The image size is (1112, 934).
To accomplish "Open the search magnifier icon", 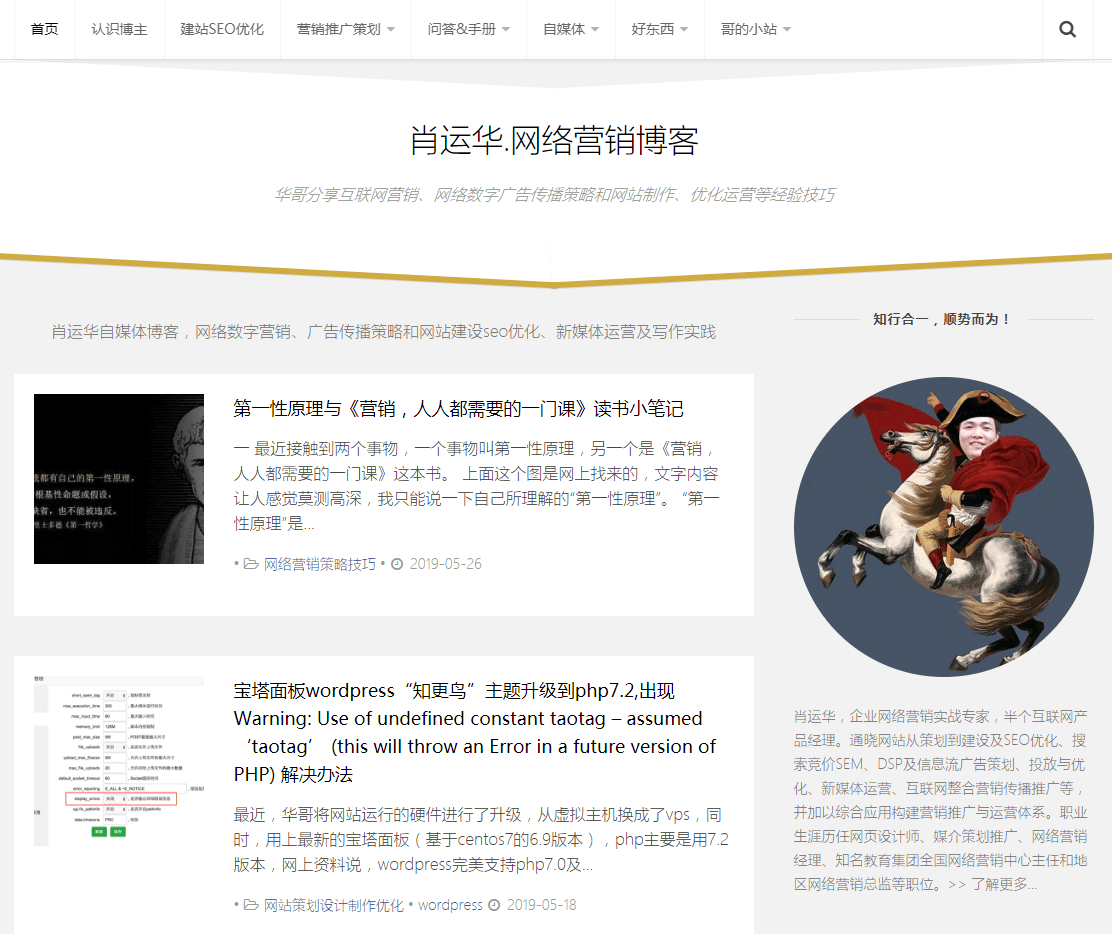I will 1067,29.
